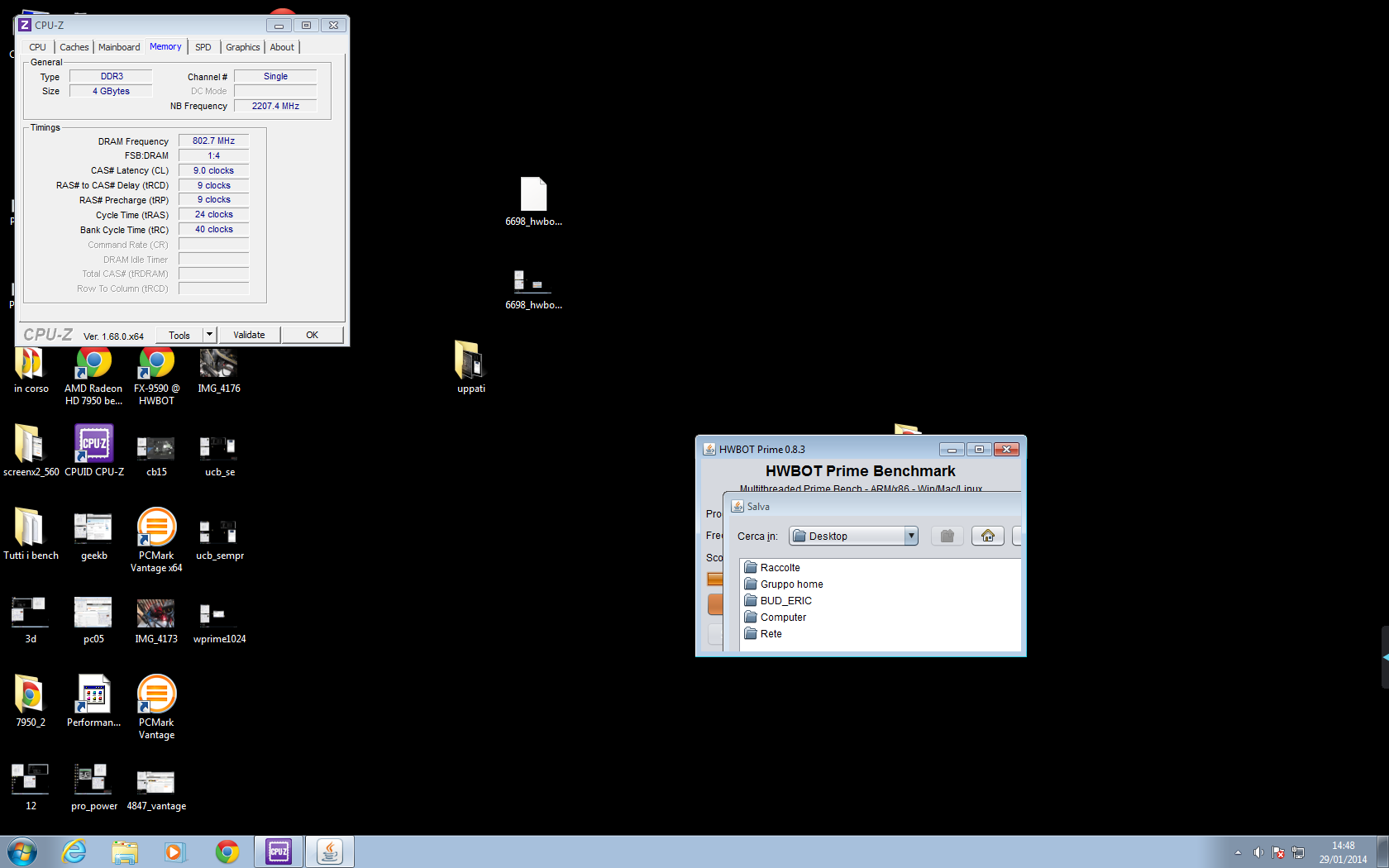1389x868 pixels.
Task: Select the screenx2_560 folder
Action: click(x=31, y=451)
